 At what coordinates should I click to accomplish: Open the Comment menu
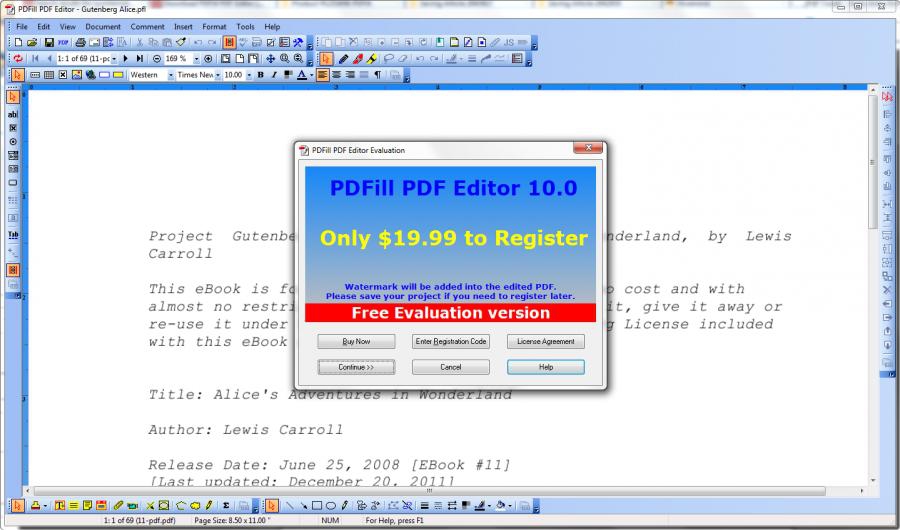coord(148,26)
